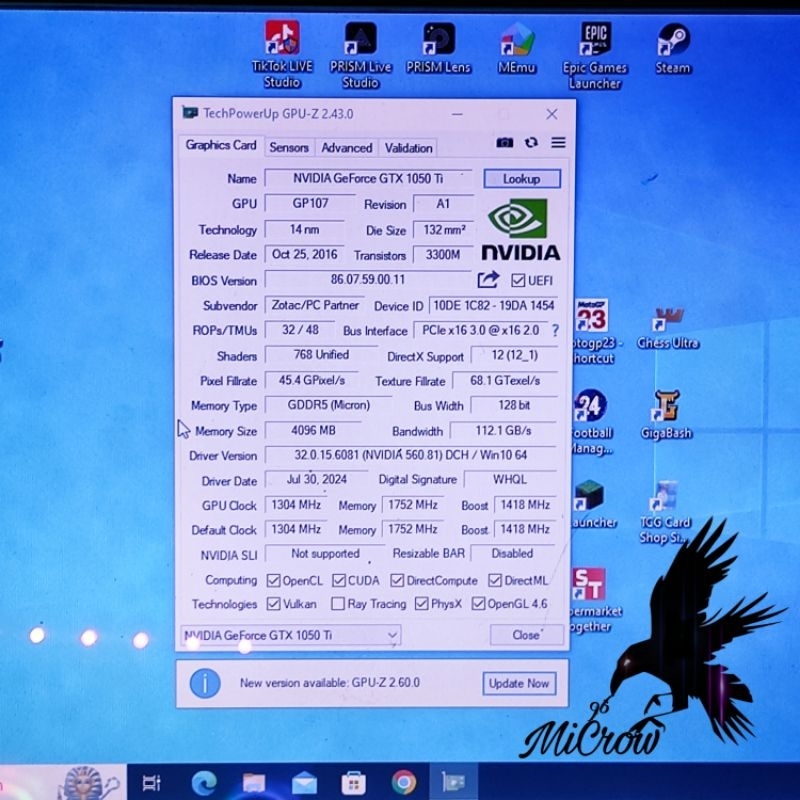Click Close button in GPU-Z
The height and width of the screenshot is (800, 800).
point(527,635)
